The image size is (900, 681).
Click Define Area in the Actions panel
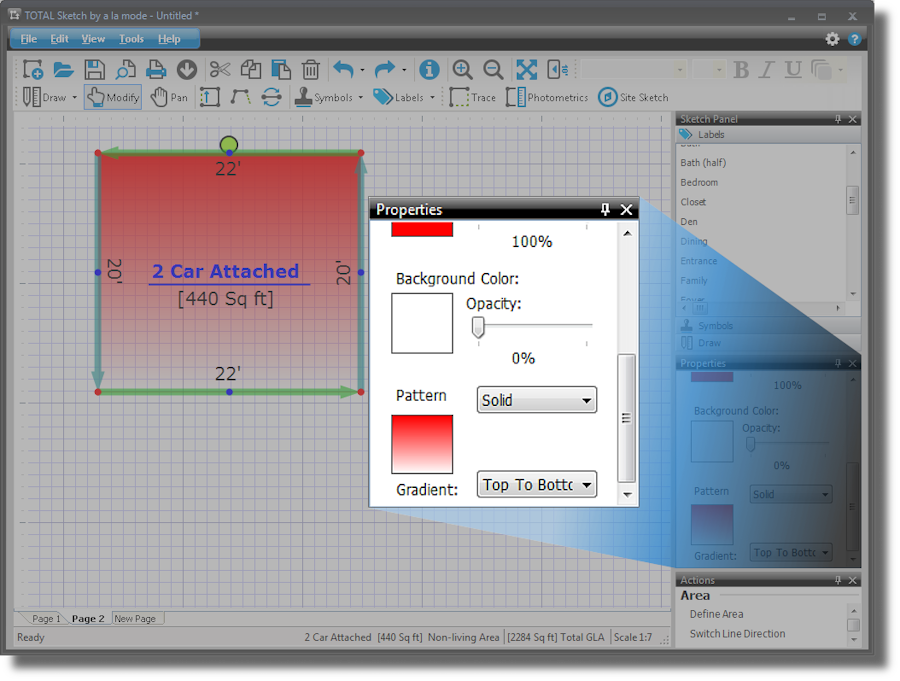(x=716, y=614)
